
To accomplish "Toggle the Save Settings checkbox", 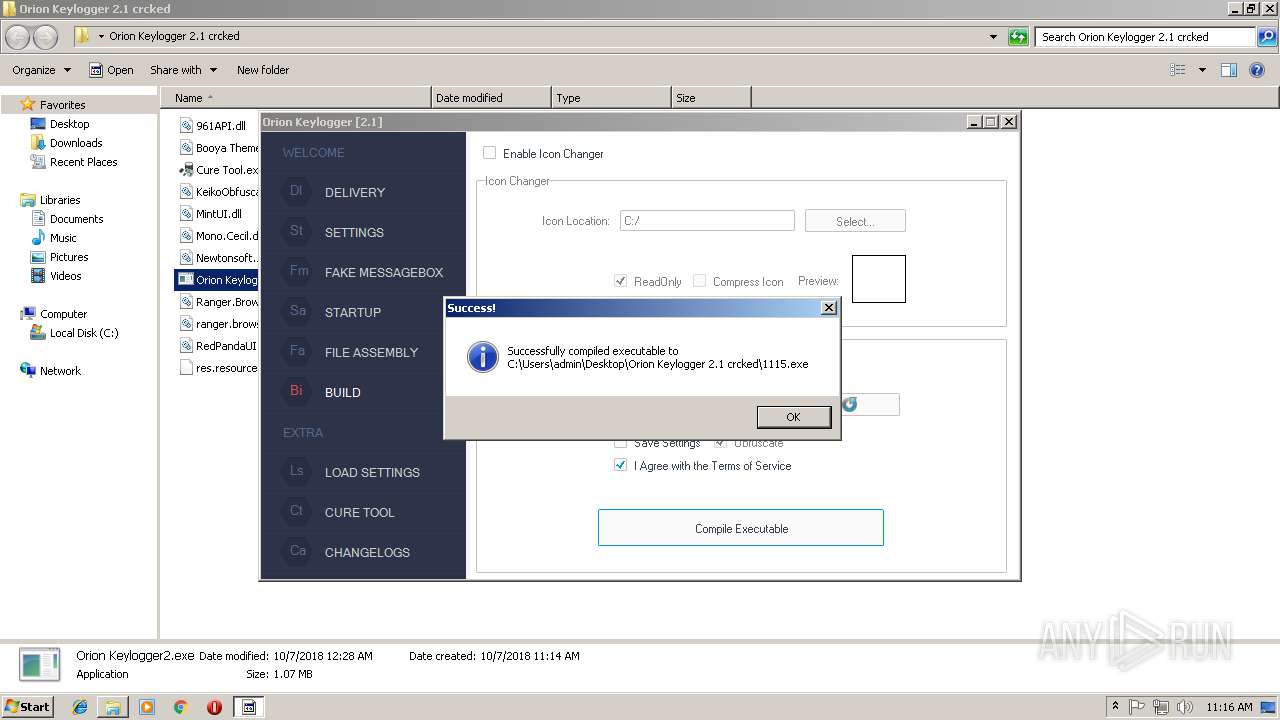I will [x=620, y=443].
